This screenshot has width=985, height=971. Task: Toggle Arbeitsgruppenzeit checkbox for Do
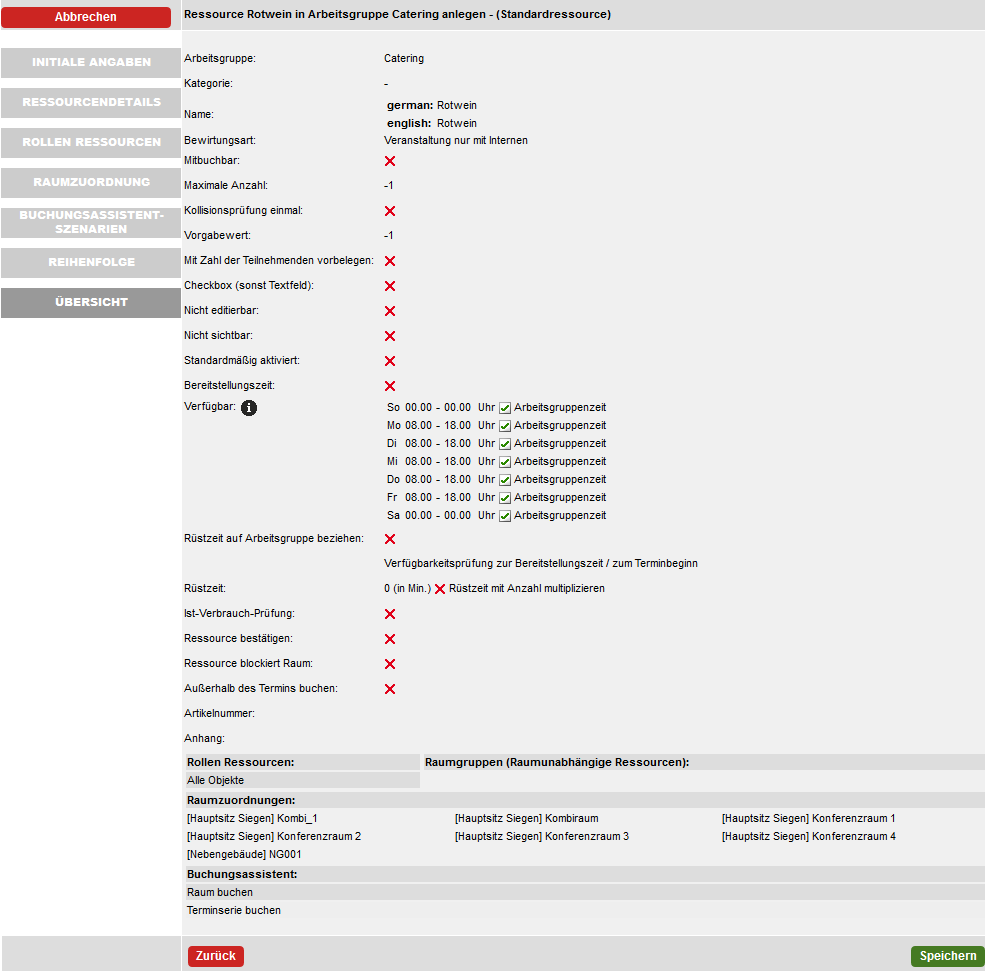point(505,480)
